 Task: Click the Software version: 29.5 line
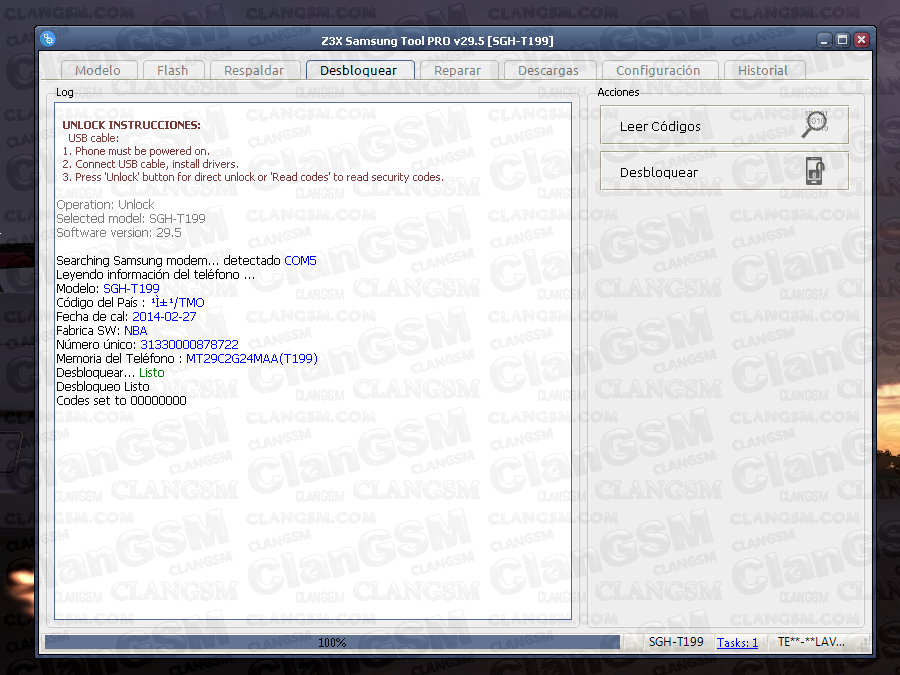point(119,232)
